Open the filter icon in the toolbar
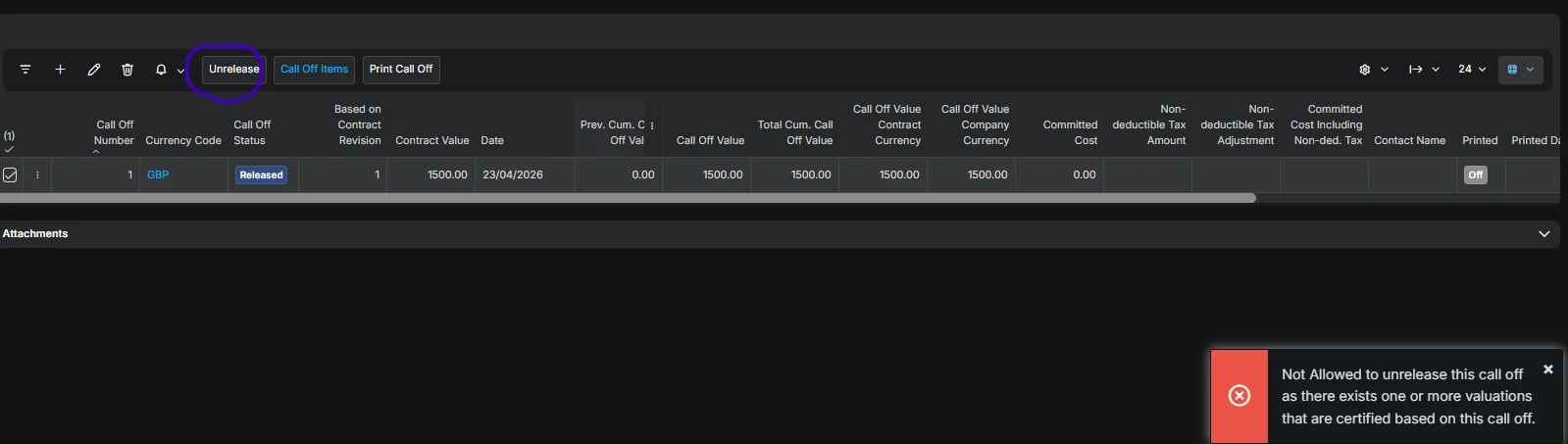 (x=25, y=70)
